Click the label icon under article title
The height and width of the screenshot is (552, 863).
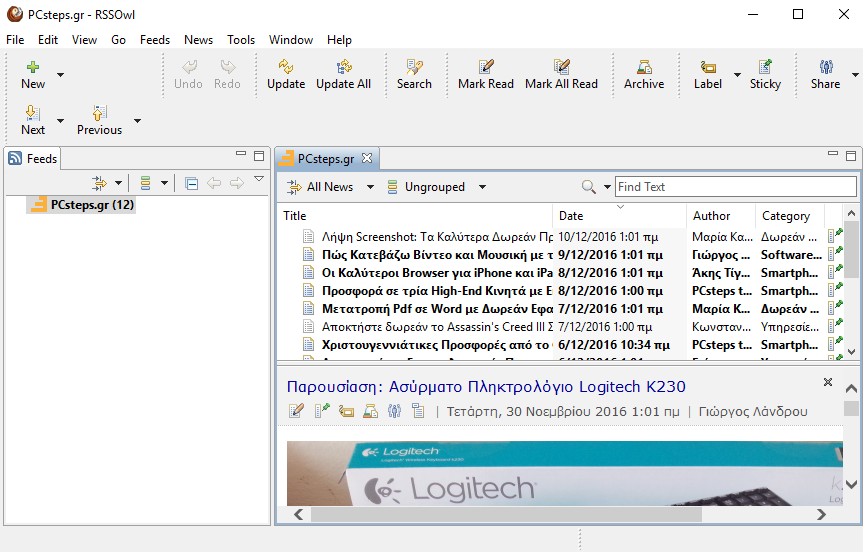pyautogui.click(x=346, y=411)
